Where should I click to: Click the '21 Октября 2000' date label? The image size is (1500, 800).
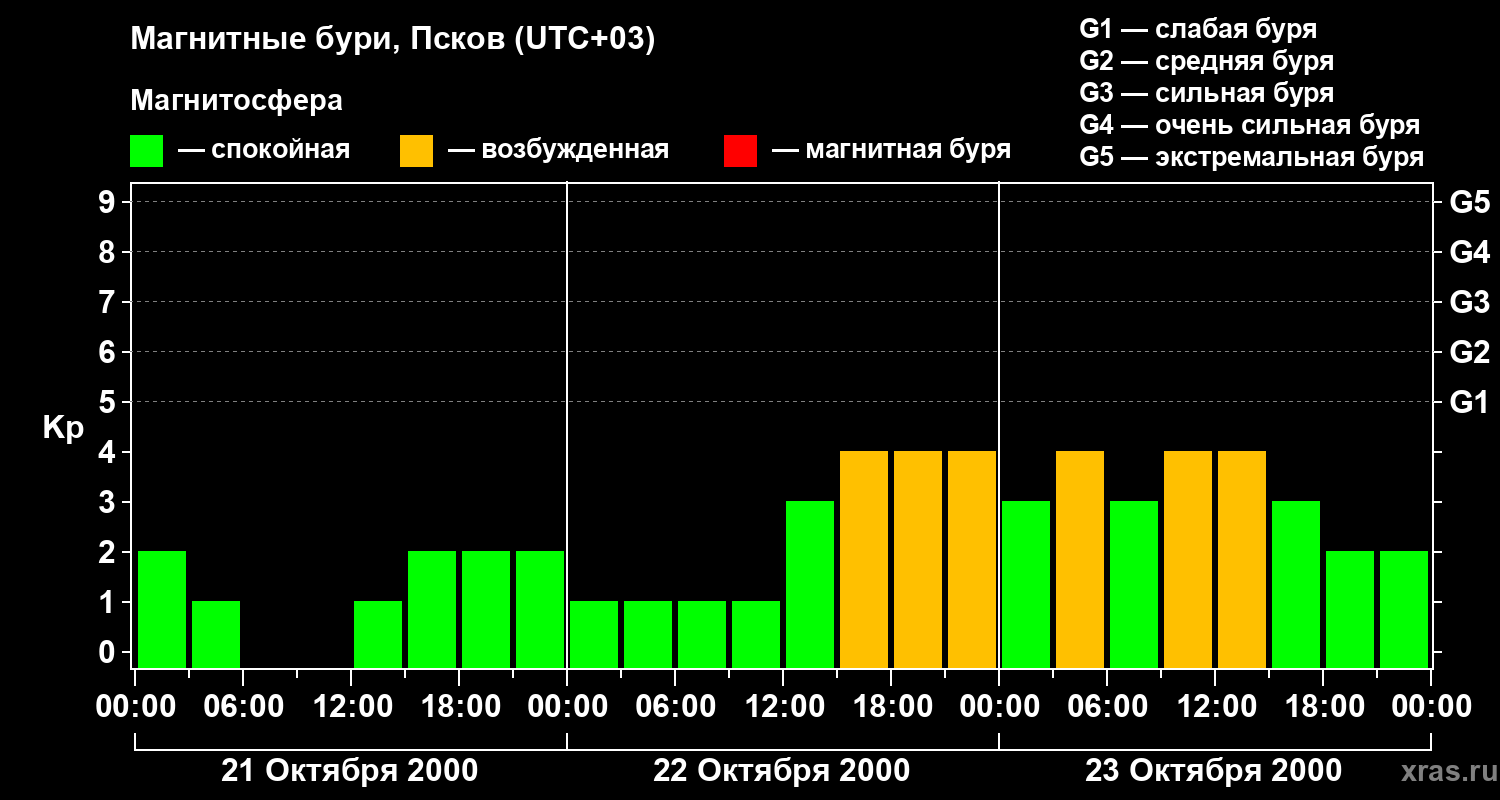349,771
